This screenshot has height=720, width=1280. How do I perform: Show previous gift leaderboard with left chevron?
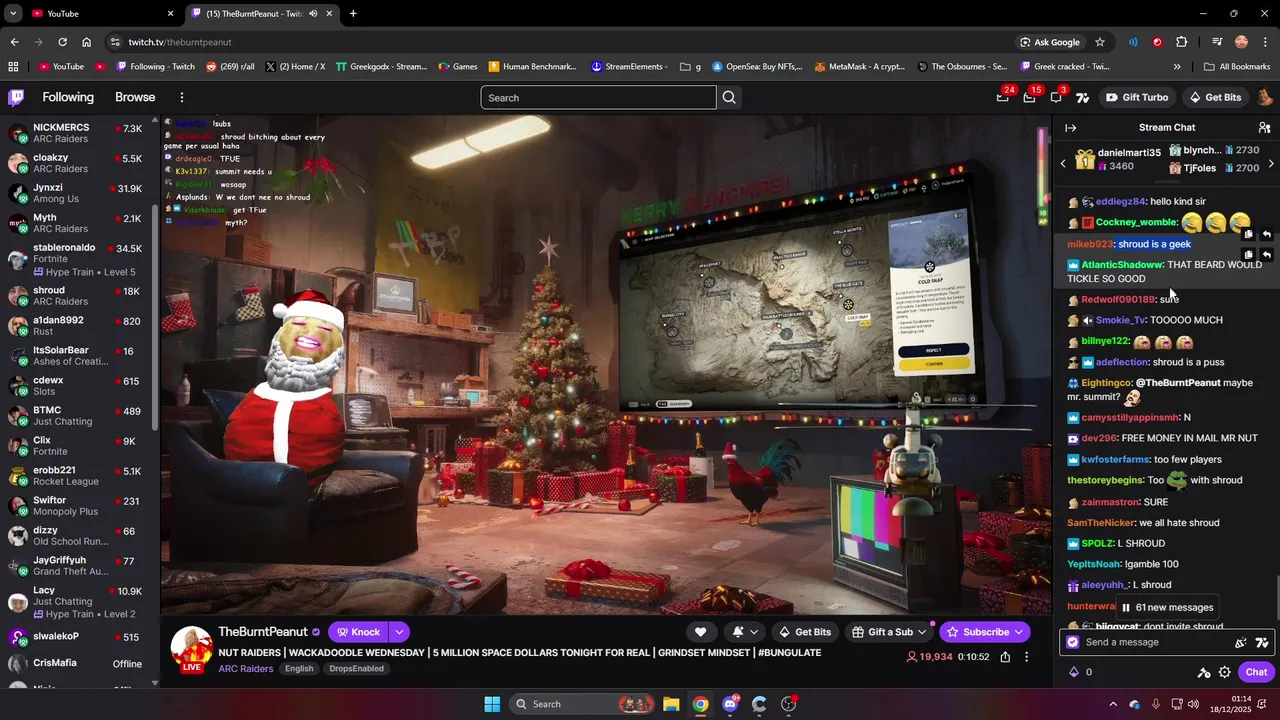point(1063,163)
